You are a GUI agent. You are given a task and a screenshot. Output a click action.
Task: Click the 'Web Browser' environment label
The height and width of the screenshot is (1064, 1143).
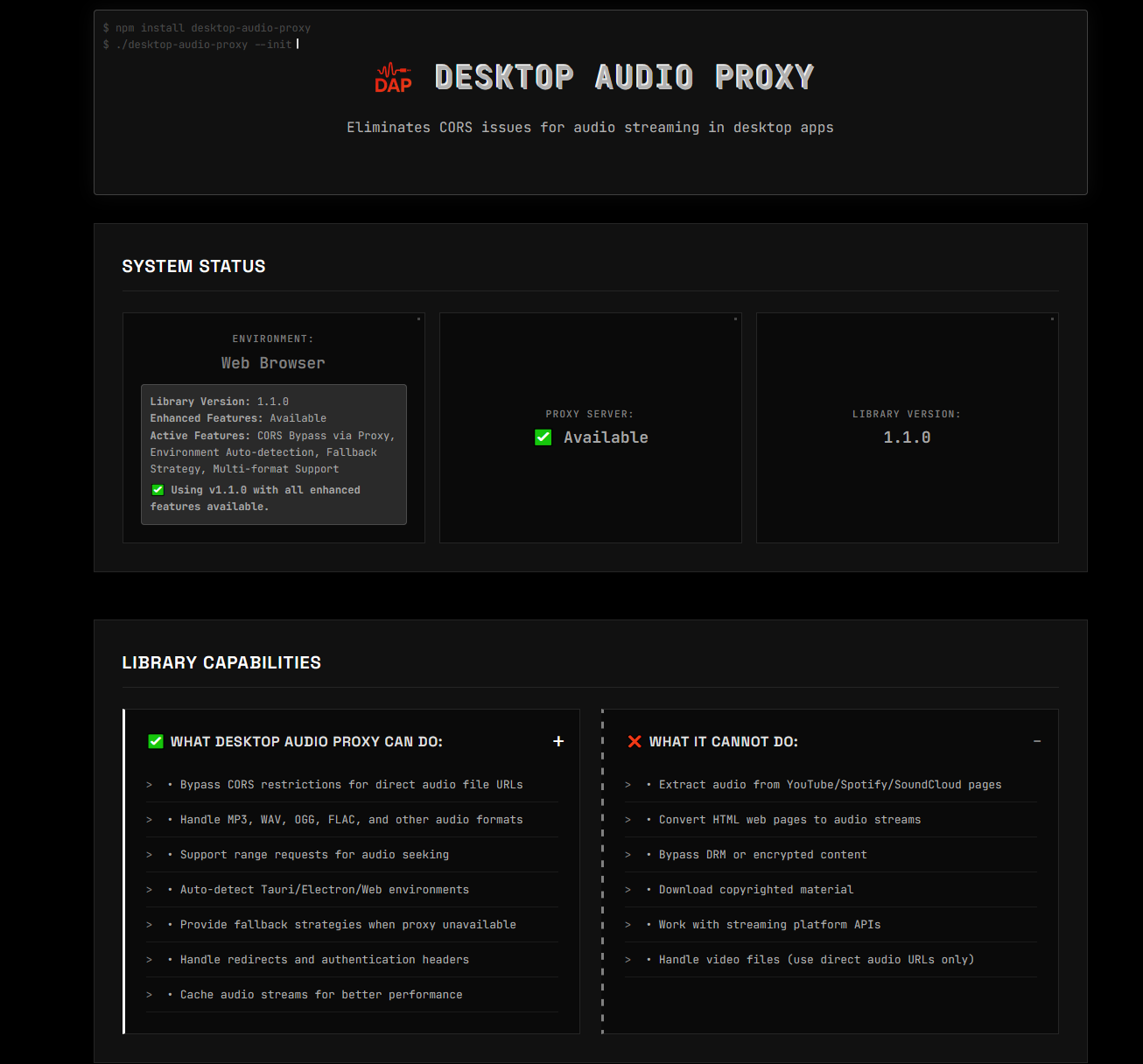(x=272, y=362)
